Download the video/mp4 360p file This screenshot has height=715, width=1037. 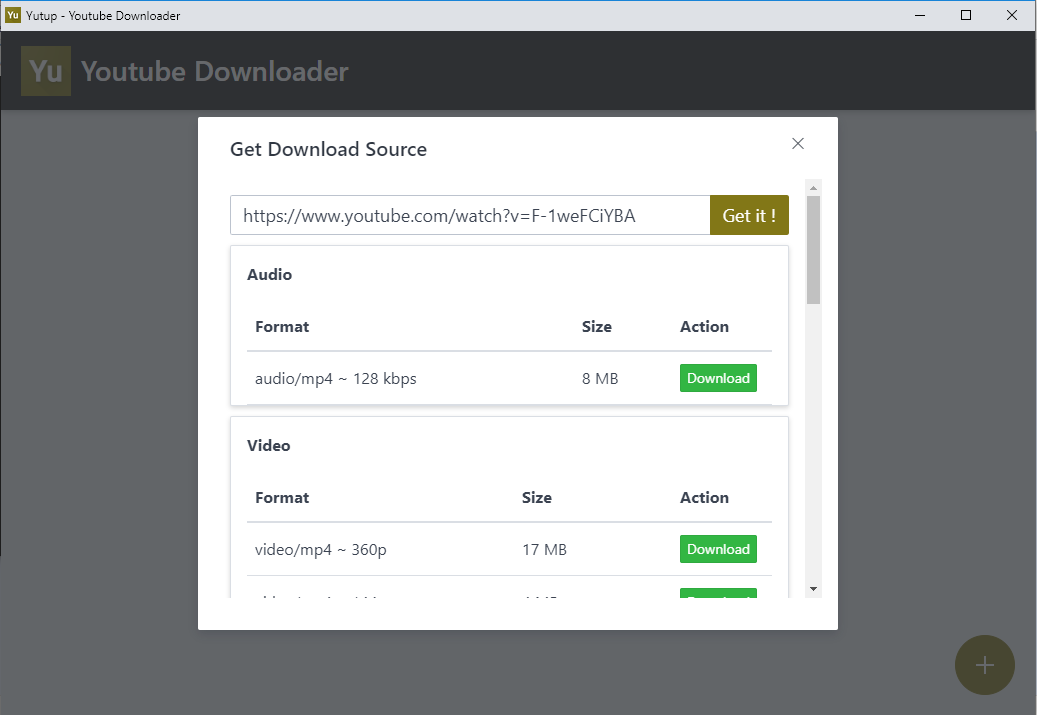(x=718, y=549)
